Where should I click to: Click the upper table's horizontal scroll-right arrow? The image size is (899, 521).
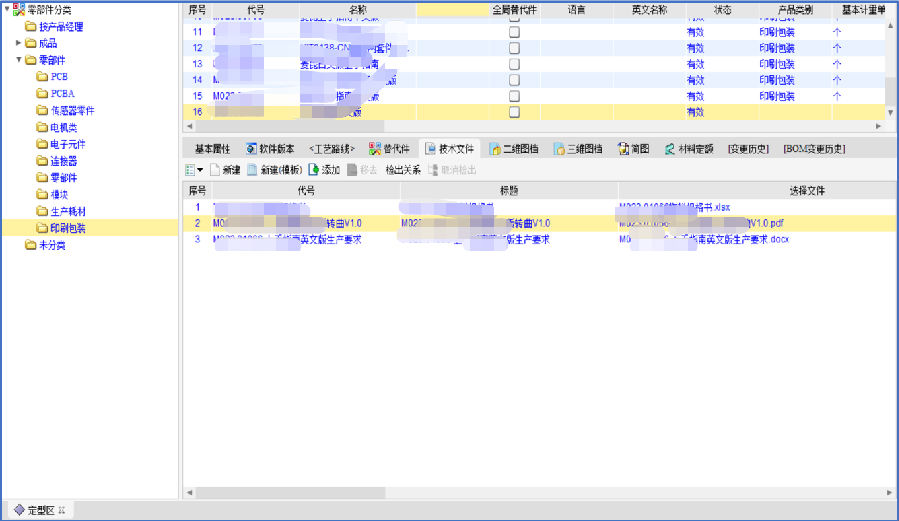(x=878, y=126)
